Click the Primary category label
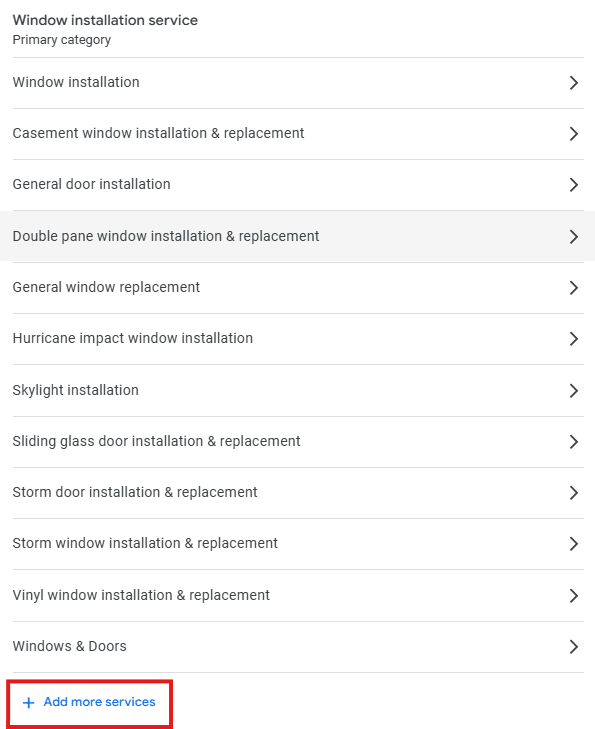This screenshot has width=595, height=729. [61, 40]
